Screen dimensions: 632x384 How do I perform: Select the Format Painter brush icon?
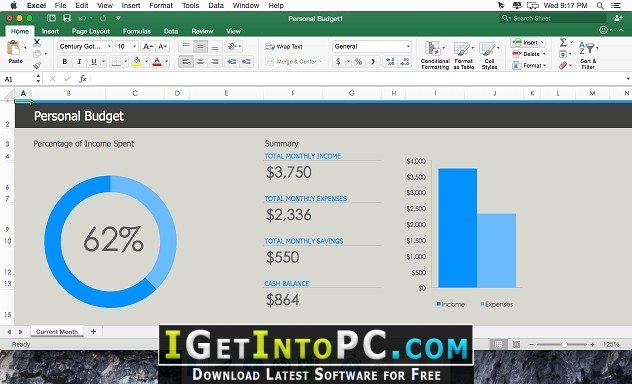(37, 65)
